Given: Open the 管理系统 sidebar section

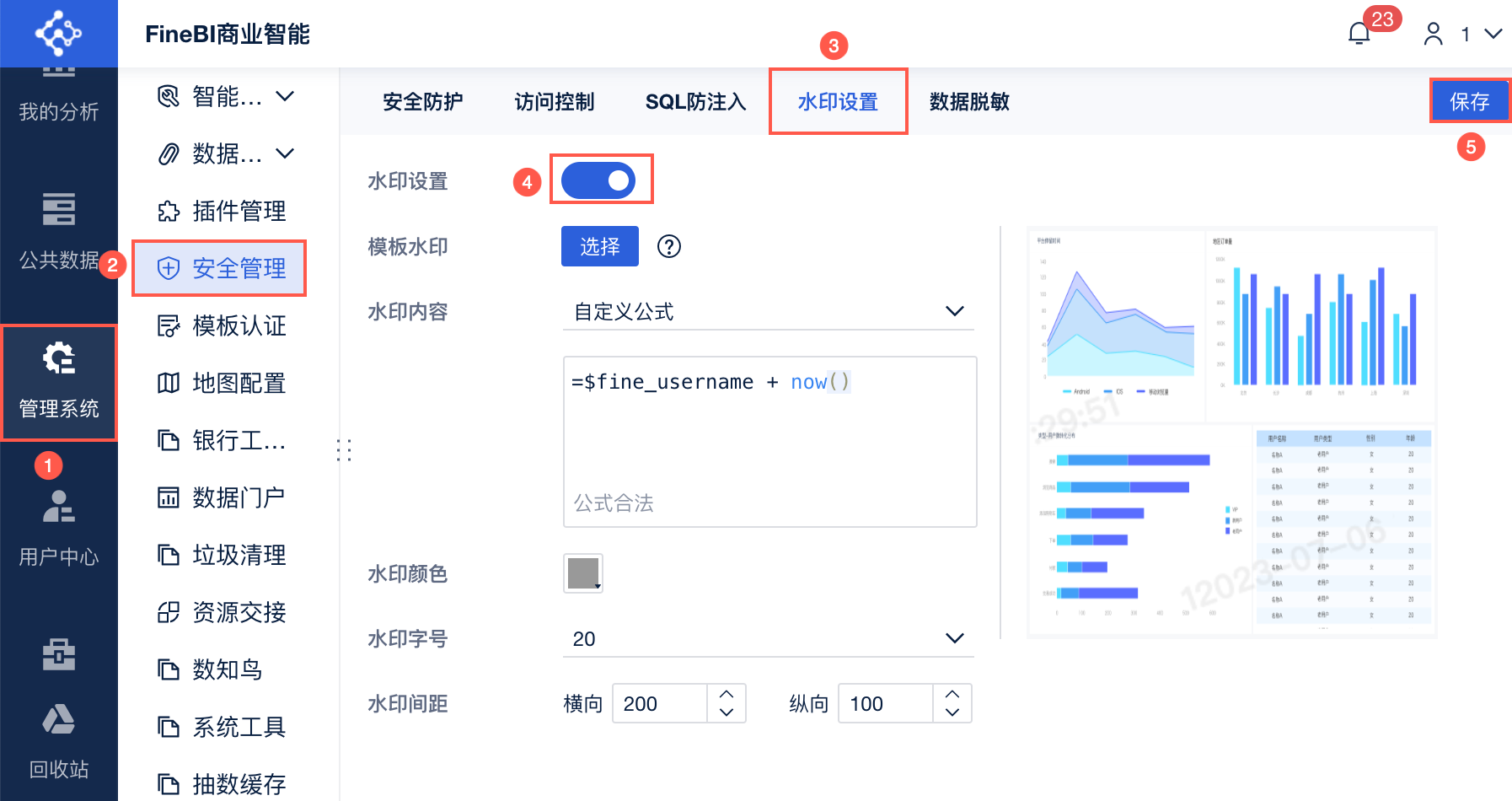Looking at the screenshot, I should click(x=59, y=382).
